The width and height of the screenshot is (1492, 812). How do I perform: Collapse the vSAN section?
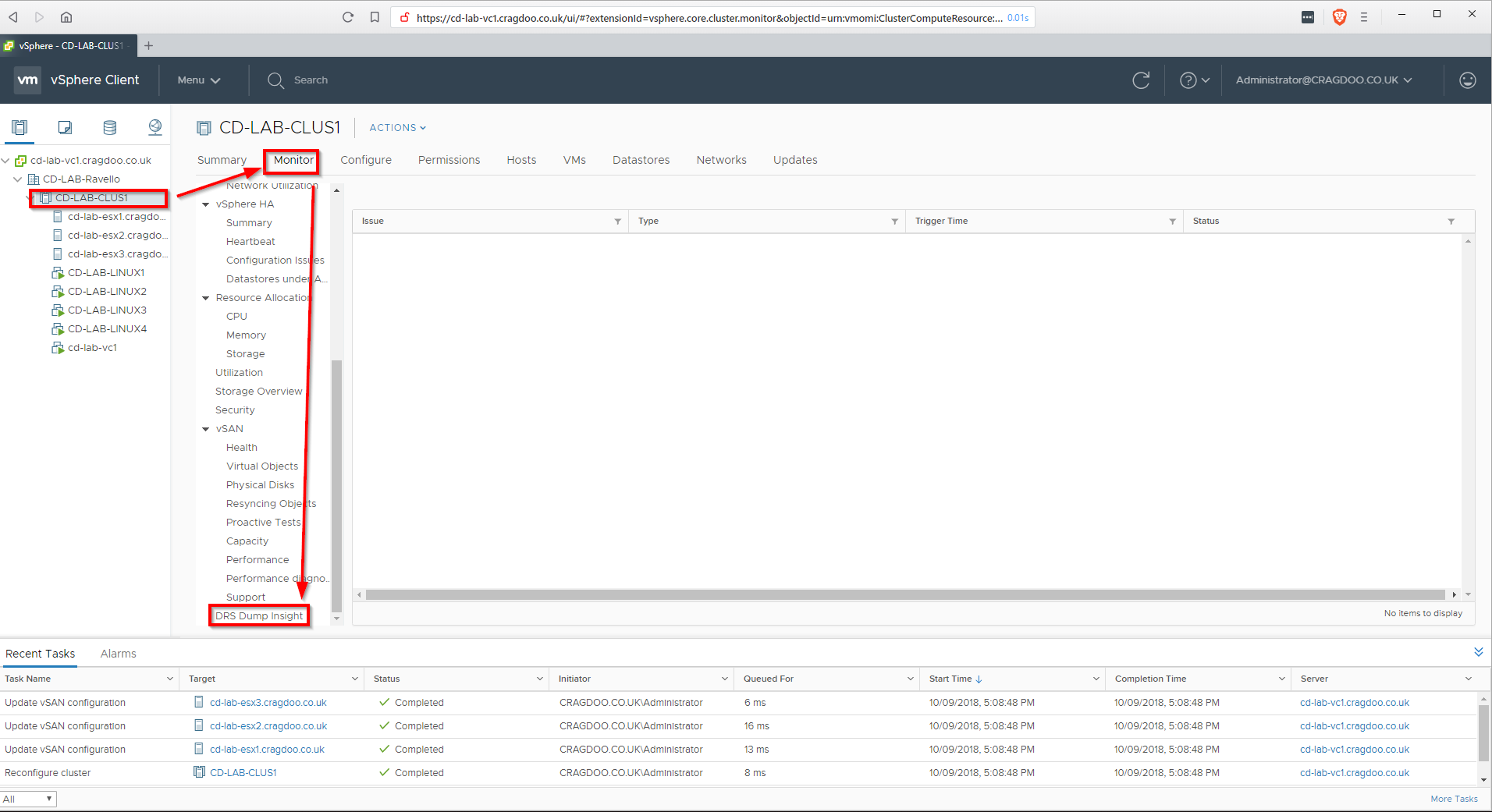point(206,429)
